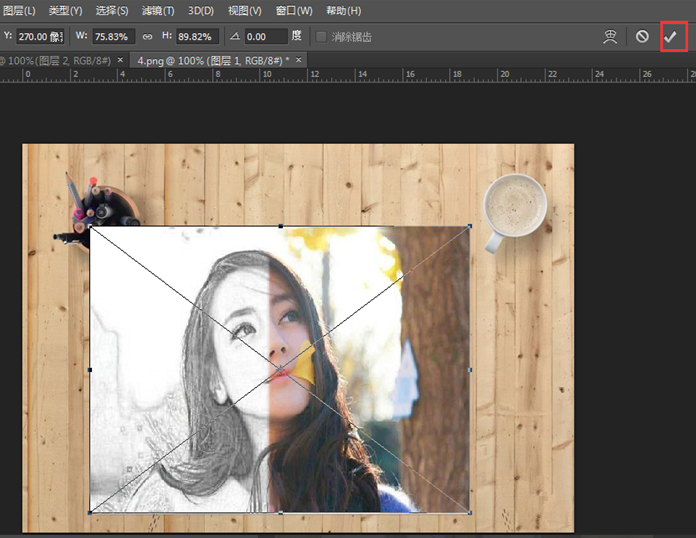Toggle the width-height link chain icon
Image resolution: width=696 pixels, height=538 pixels.
pos(147,36)
